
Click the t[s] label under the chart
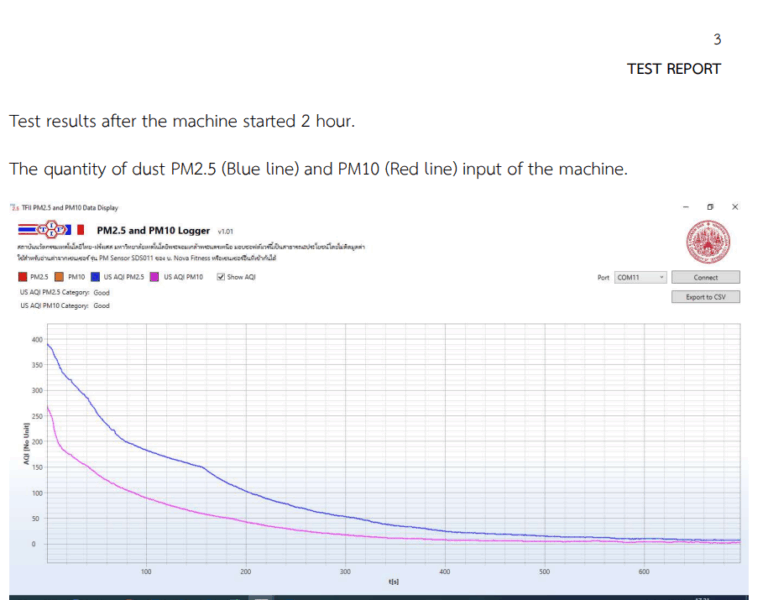(x=394, y=581)
